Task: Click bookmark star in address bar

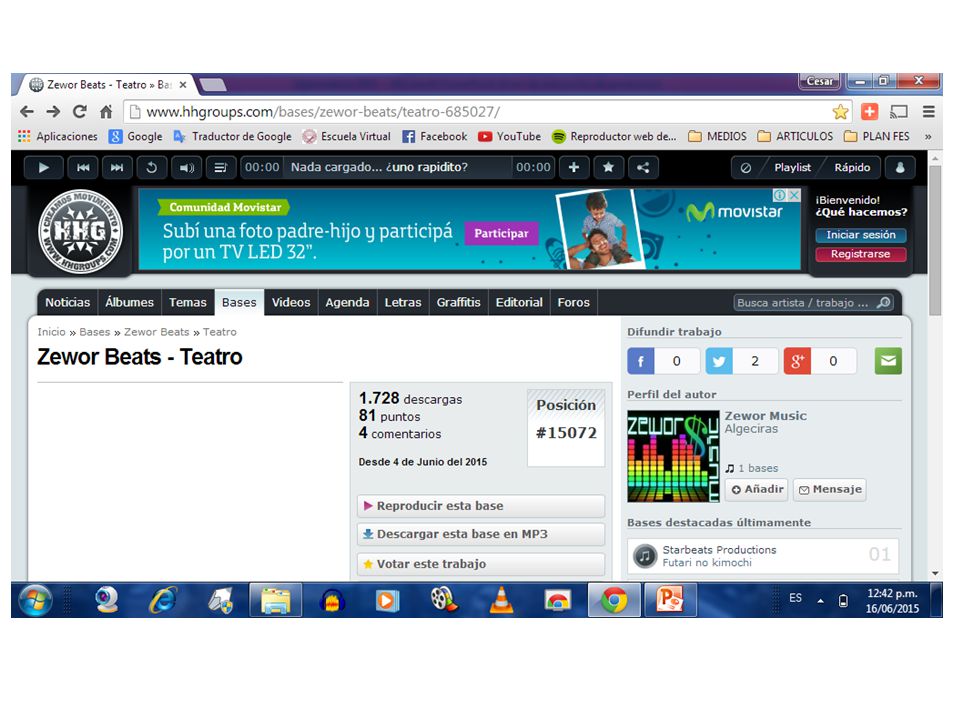Action: point(840,111)
